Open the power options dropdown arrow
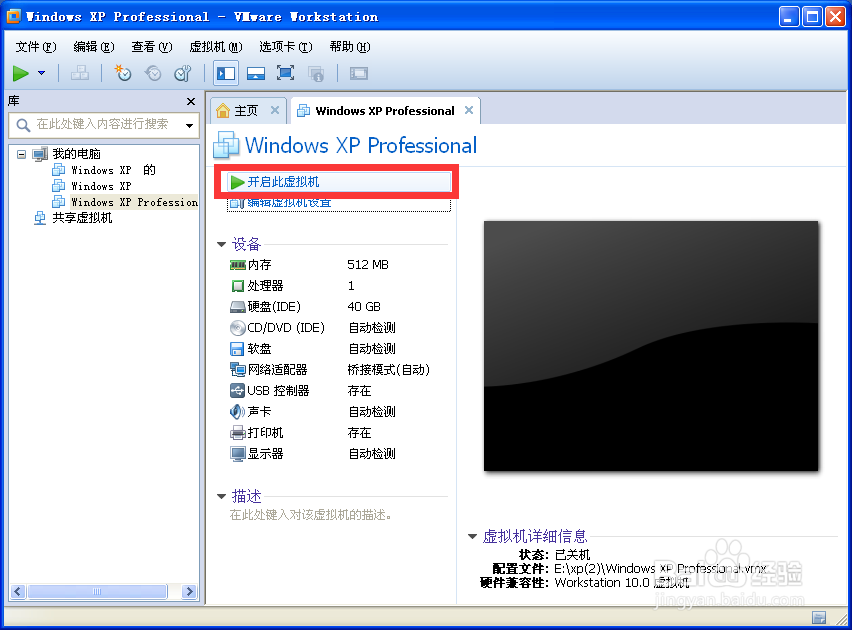The image size is (852, 630). [x=41, y=73]
